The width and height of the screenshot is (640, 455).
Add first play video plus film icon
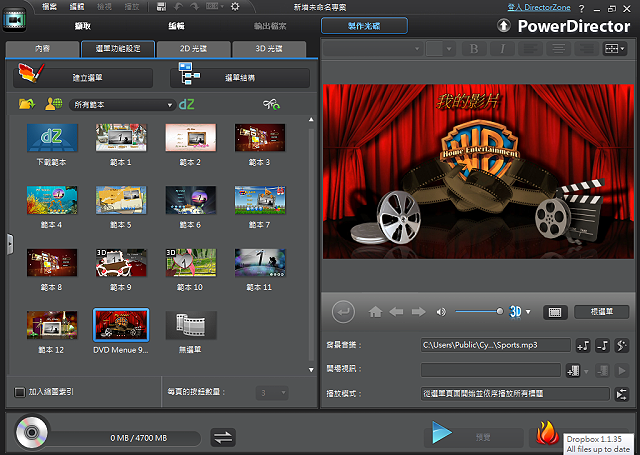573,371
